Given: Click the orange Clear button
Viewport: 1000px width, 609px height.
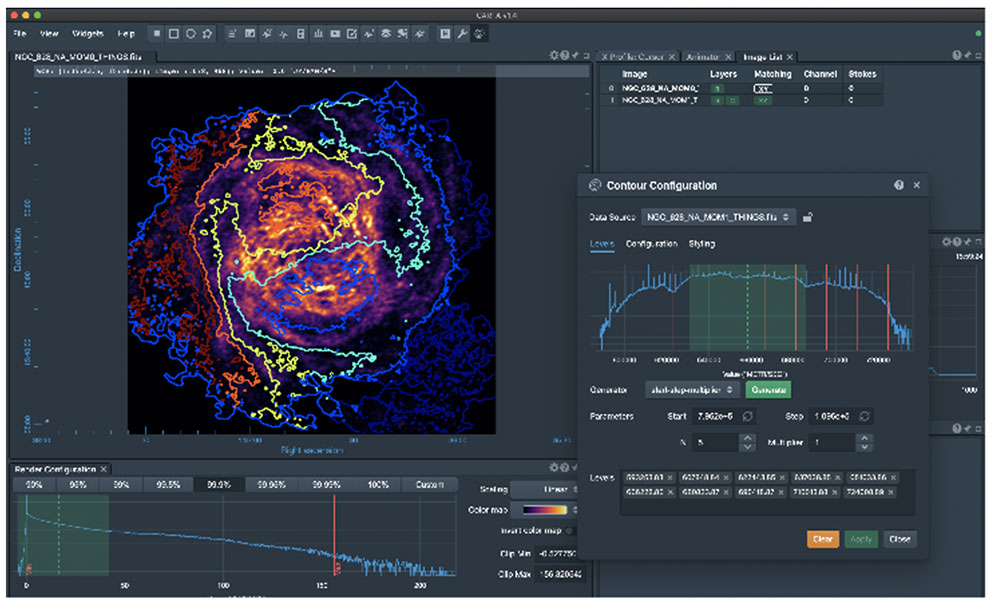Looking at the screenshot, I should [x=822, y=539].
